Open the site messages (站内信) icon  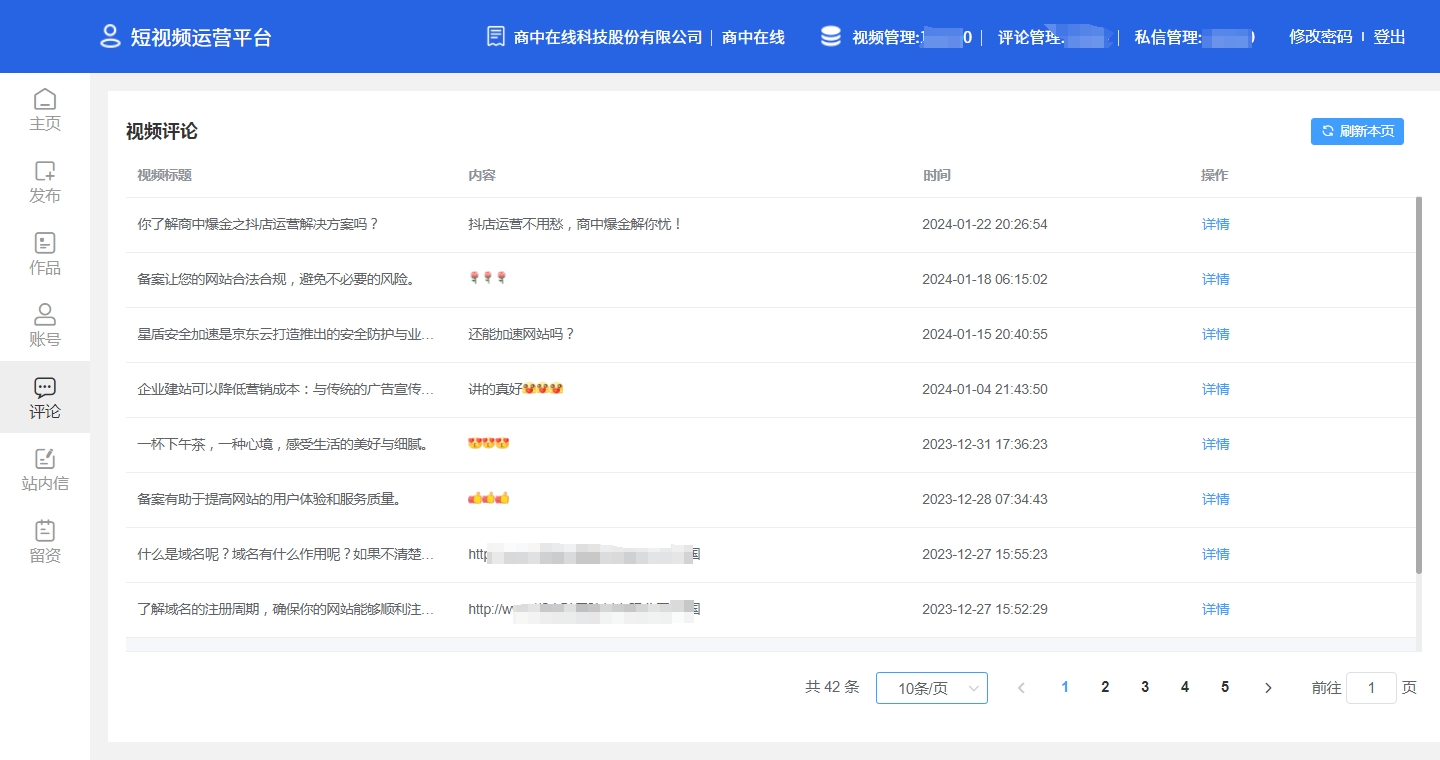(x=45, y=459)
